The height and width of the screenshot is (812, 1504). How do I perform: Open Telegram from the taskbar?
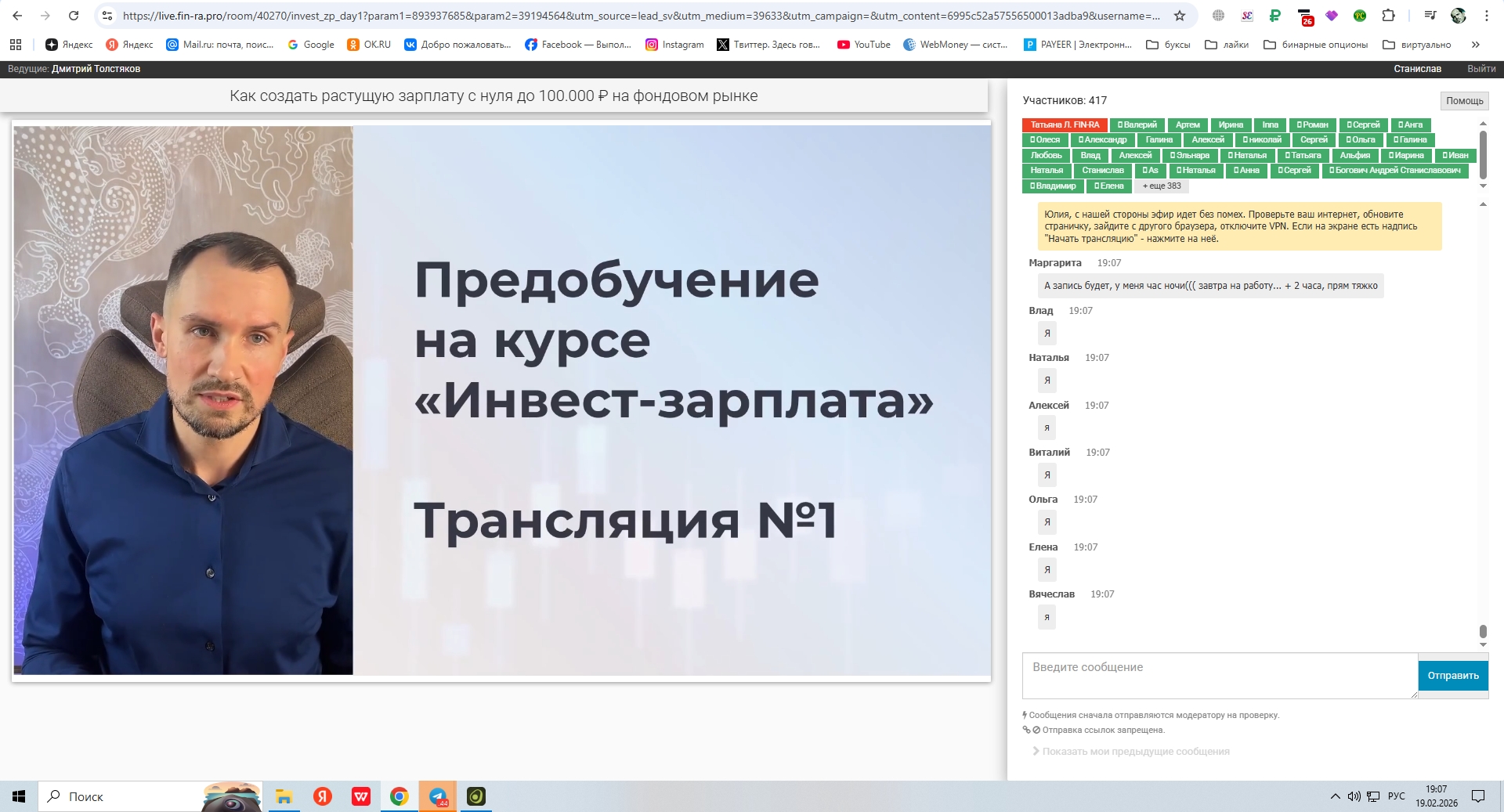tap(438, 796)
